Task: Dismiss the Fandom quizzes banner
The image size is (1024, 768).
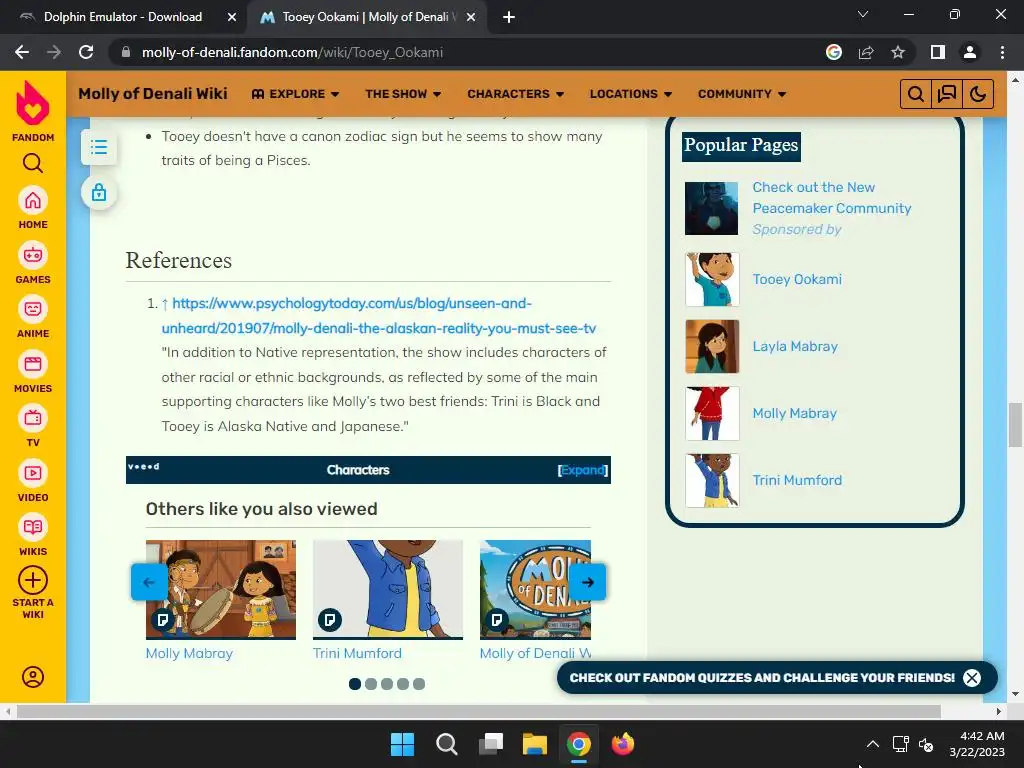Action: [x=972, y=678]
